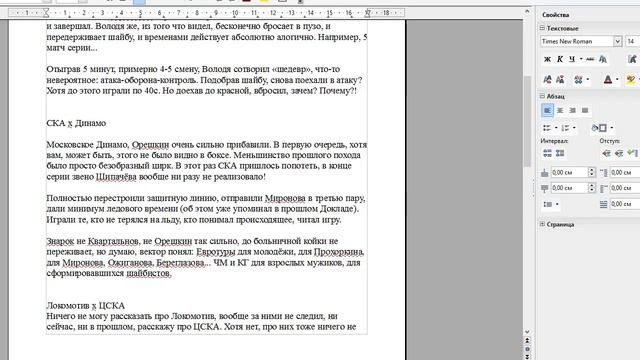Click character spacing icon

[578, 79]
